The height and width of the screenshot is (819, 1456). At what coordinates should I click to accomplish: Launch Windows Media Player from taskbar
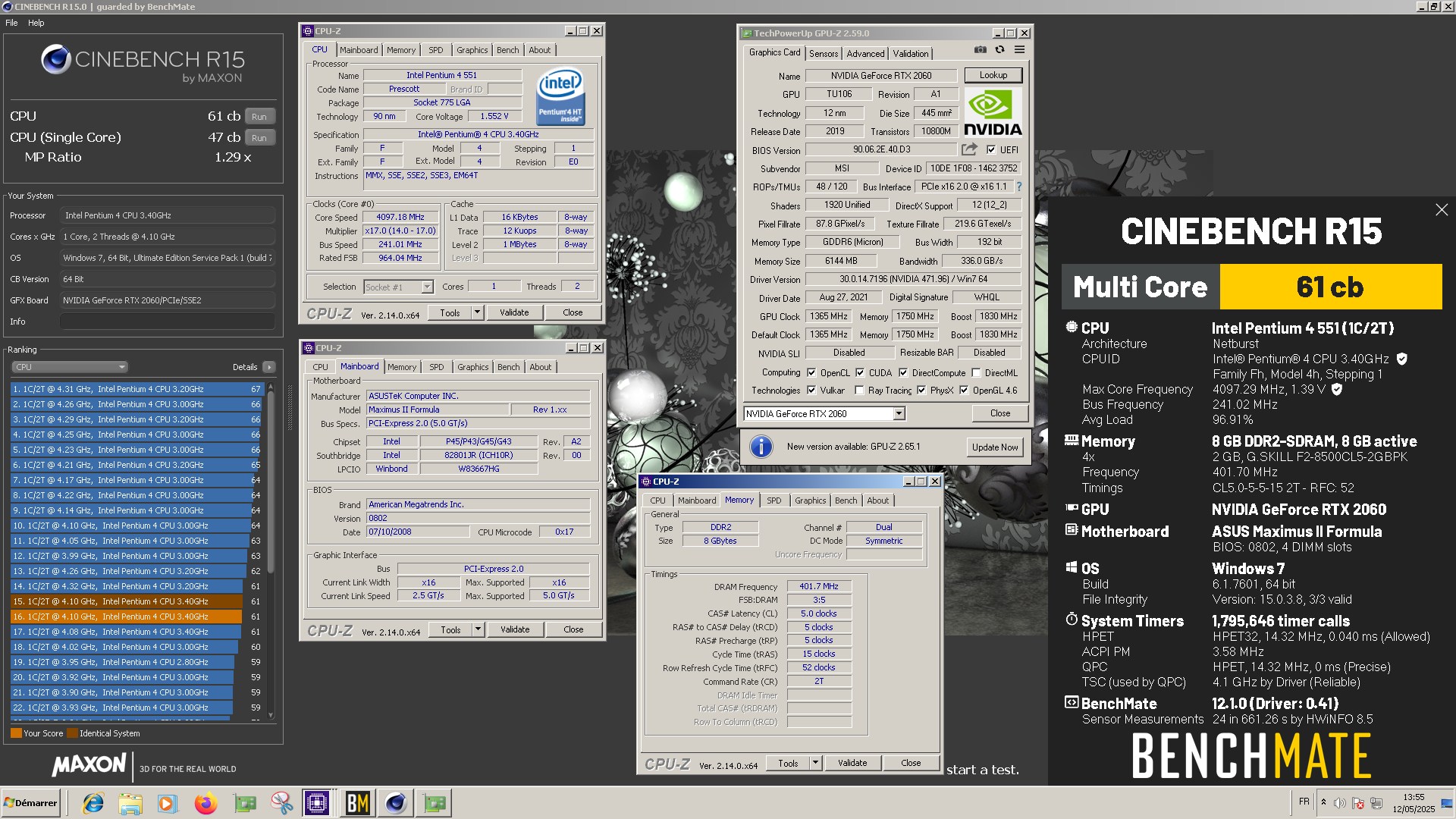[168, 803]
